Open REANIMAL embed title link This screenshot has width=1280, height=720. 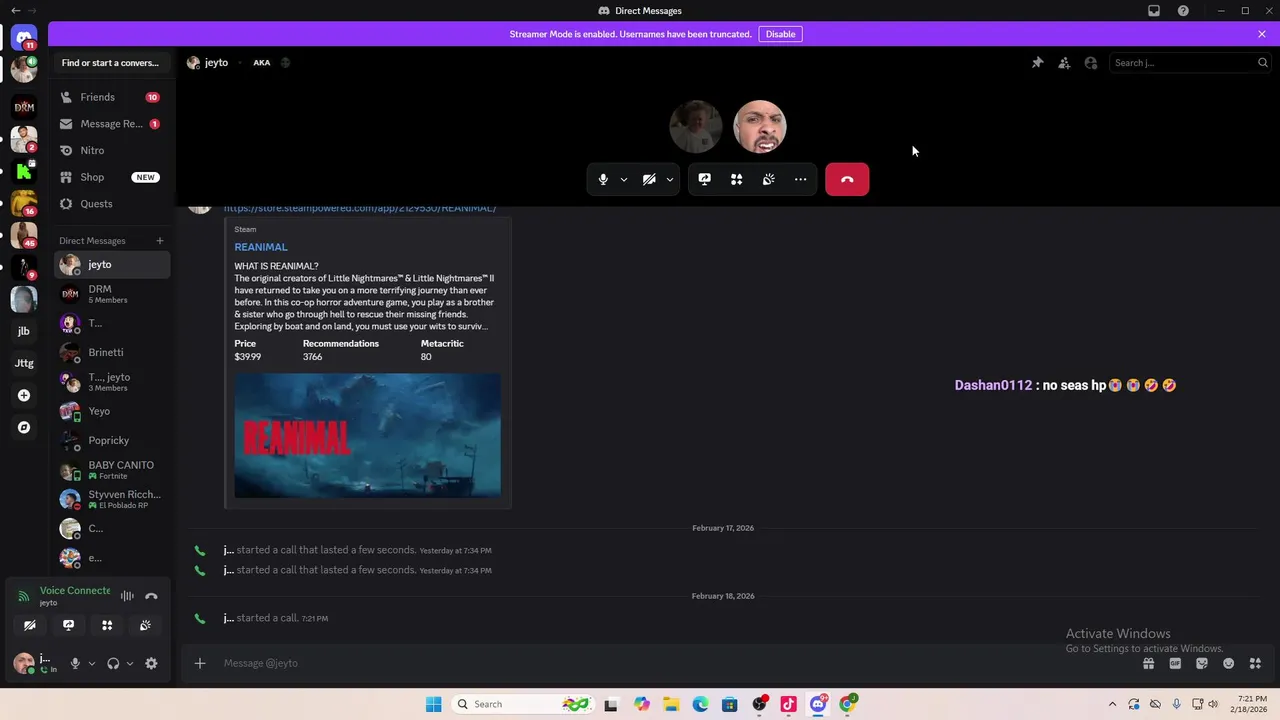[x=261, y=247]
